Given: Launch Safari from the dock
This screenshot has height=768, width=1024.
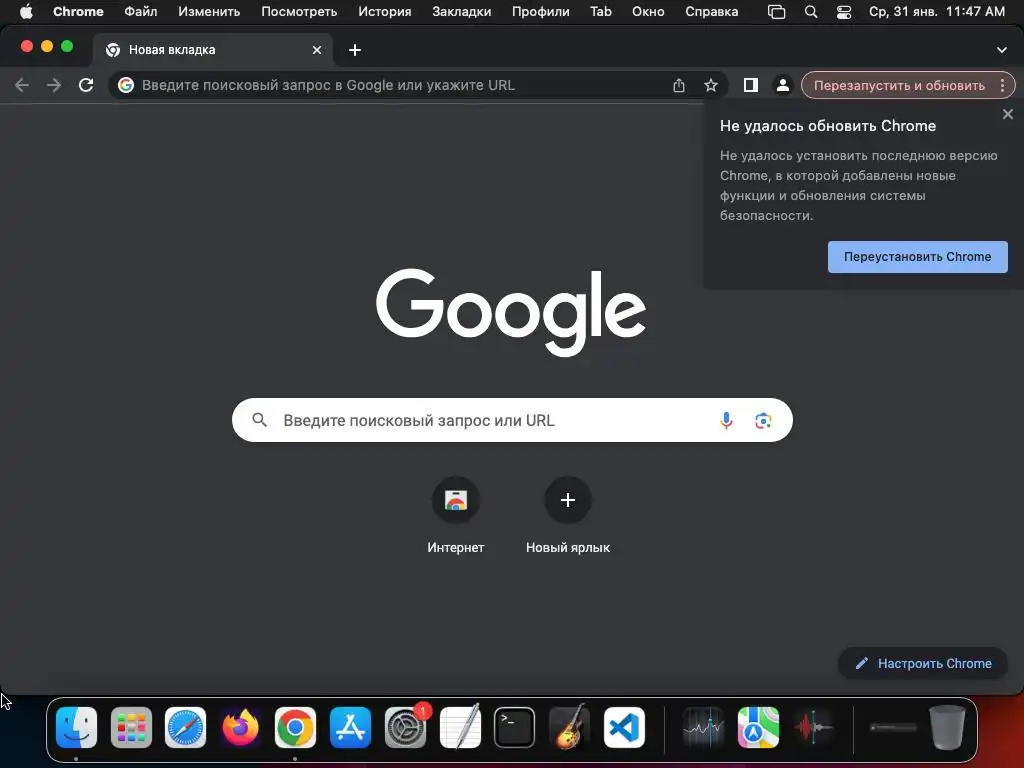Looking at the screenshot, I should click(x=185, y=728).
